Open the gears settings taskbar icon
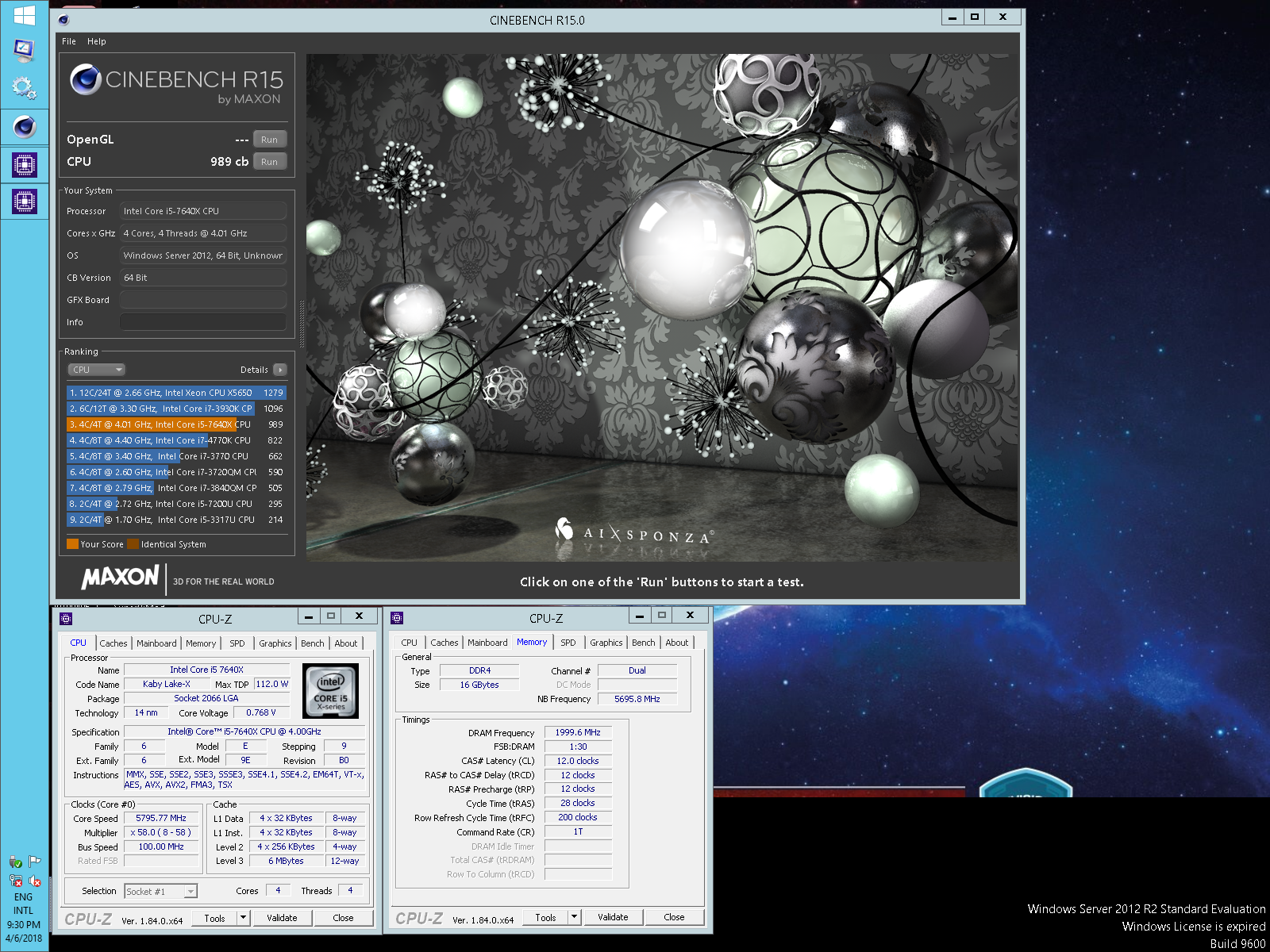Screen dimensions: 1270x952 tap(24, 88)
